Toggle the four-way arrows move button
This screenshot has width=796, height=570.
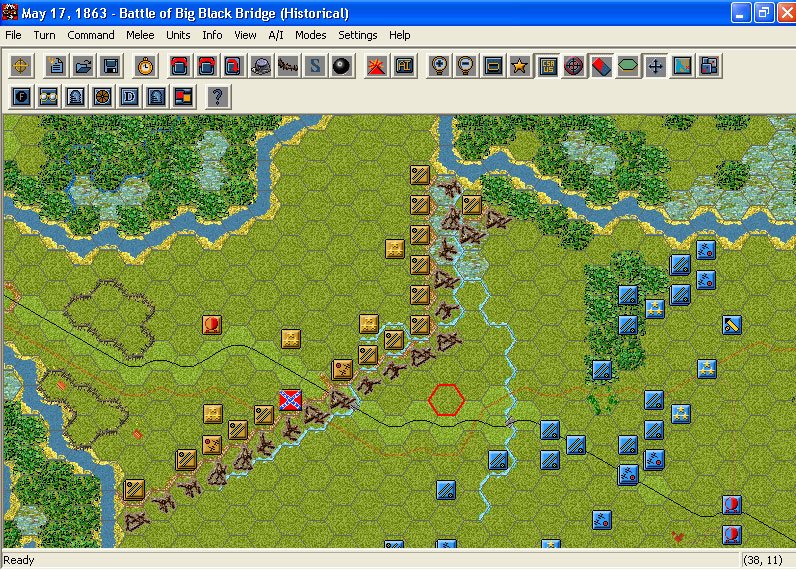[x=655, y=67]
